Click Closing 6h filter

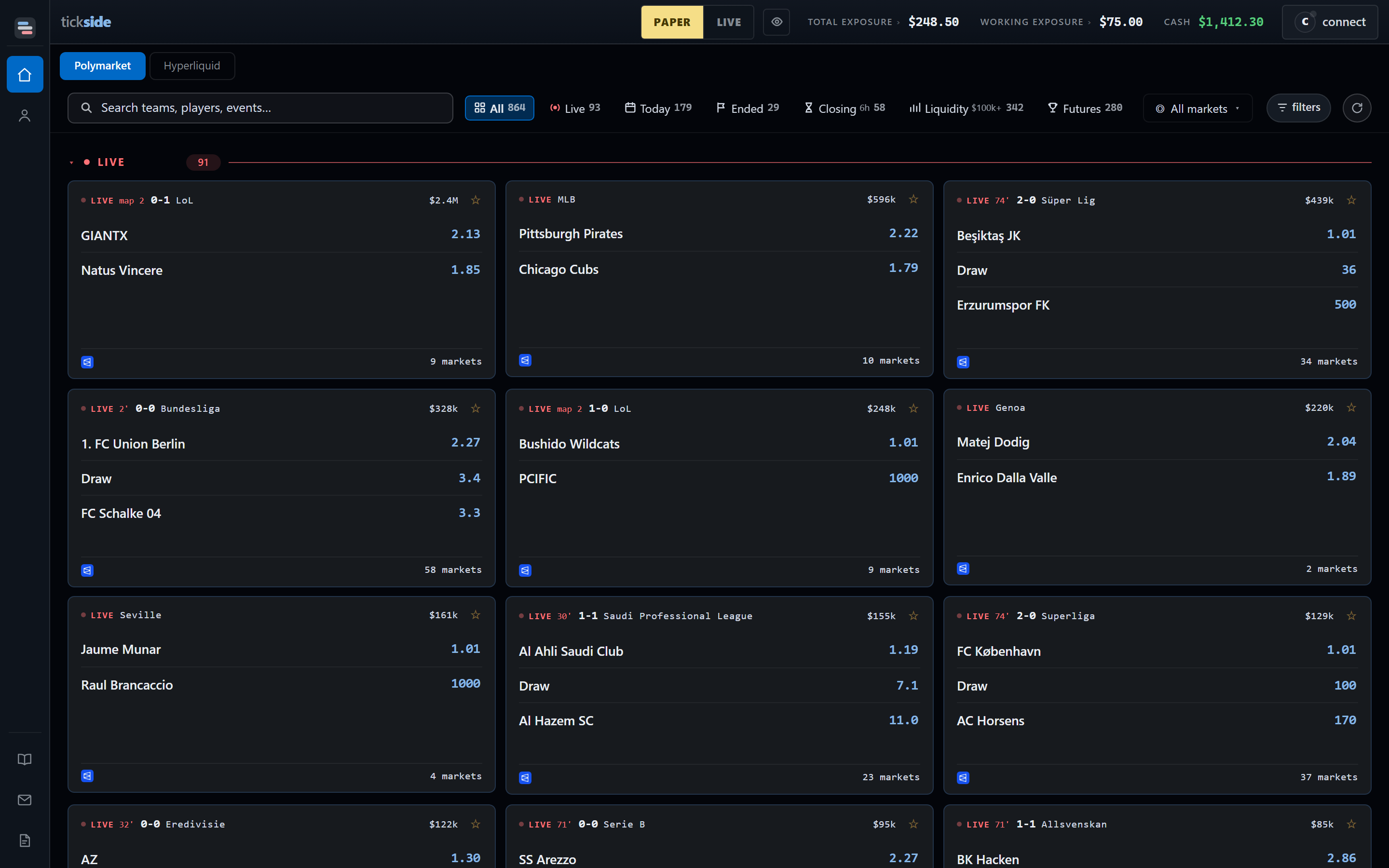click(x=844, y=108)
